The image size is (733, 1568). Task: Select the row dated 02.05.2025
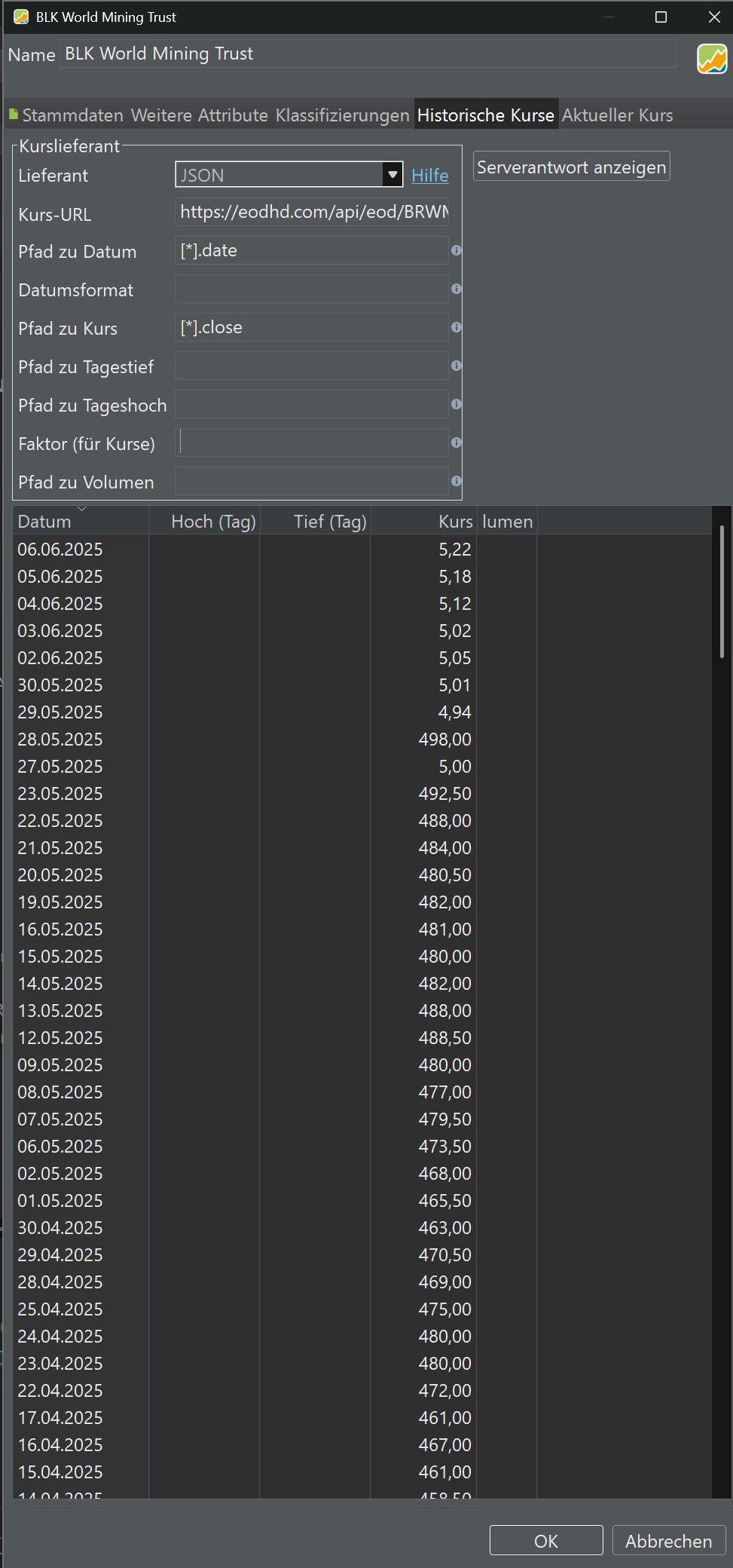362,1174
